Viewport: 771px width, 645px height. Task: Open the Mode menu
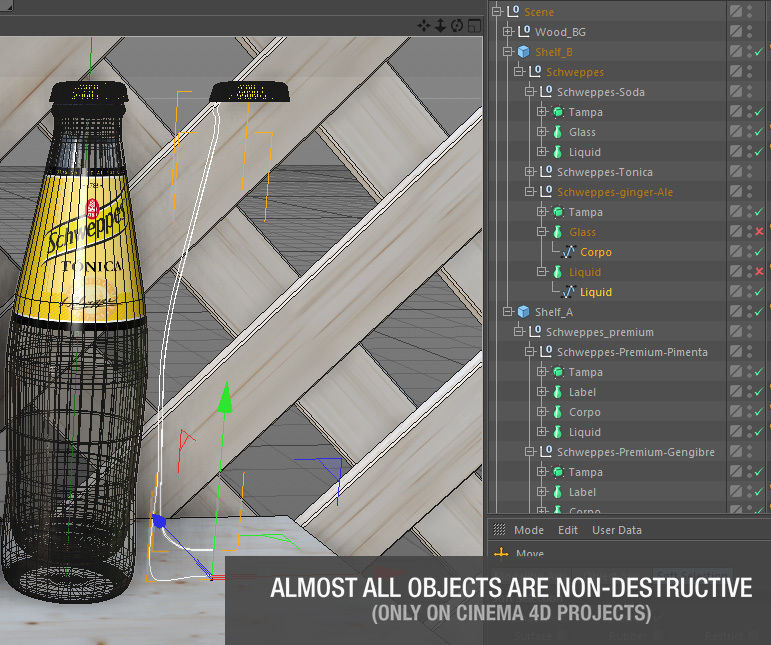pyautogui.click(x=529, y=530)
